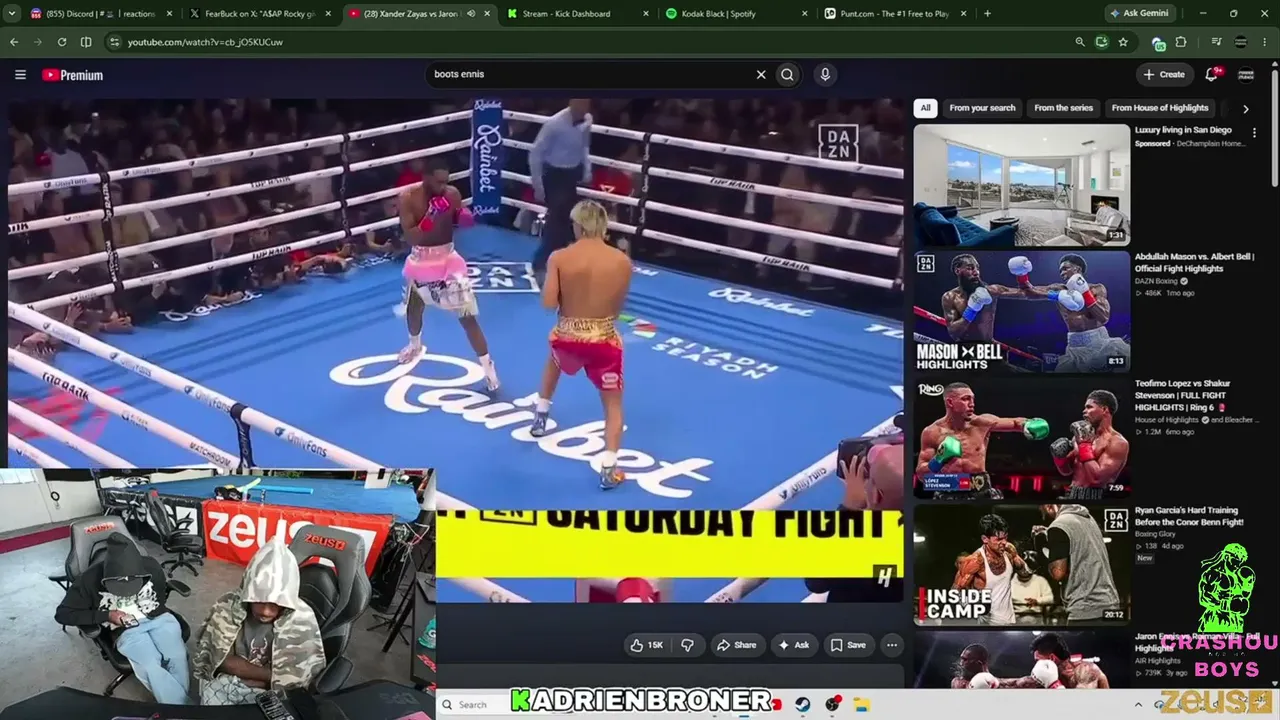
Task: Go back to the previous page
Action: pyautogui.click(x=14, y=42)
